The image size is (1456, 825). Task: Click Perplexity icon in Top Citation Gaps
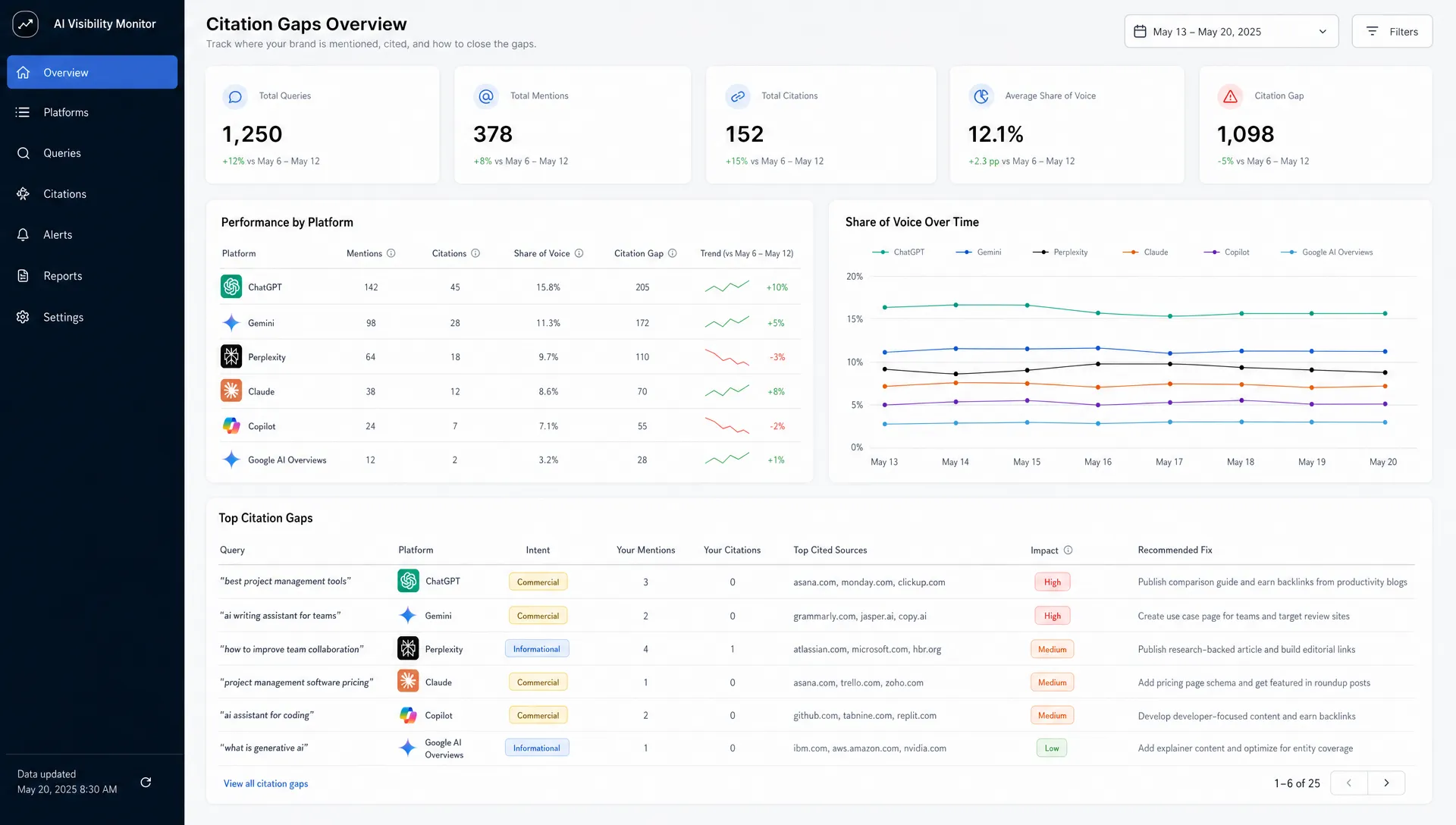[x=408, y=648]
